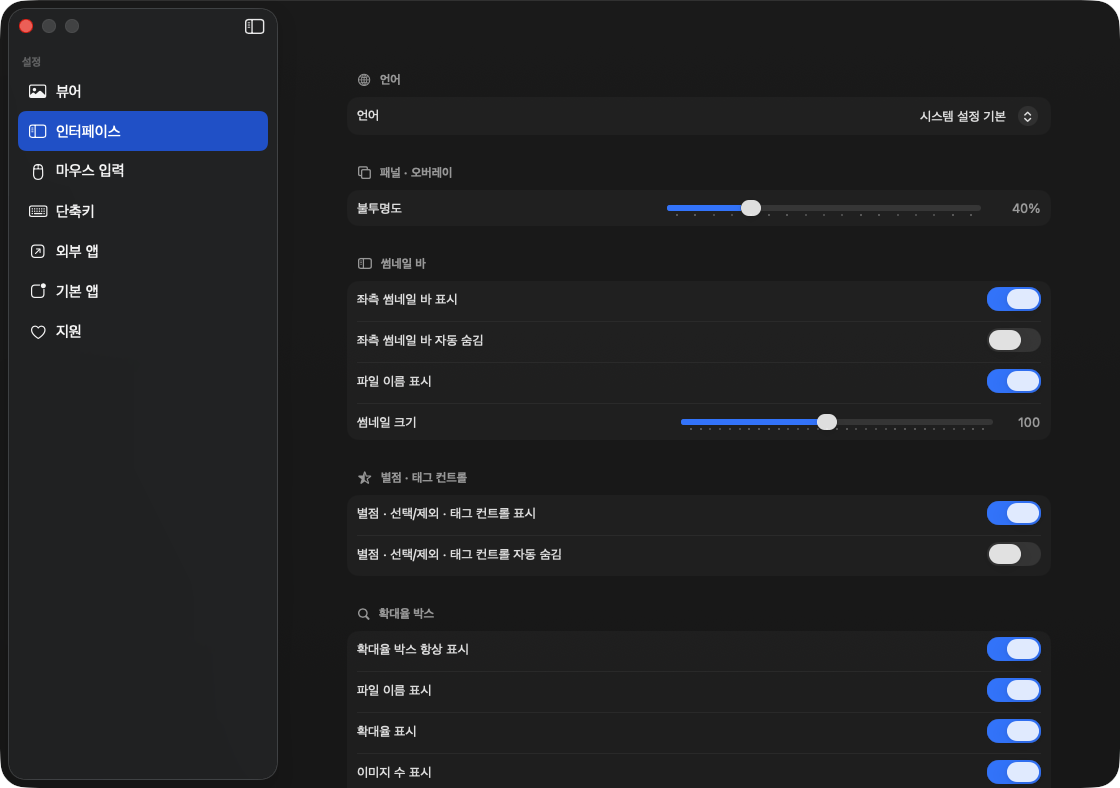This screenshot has height=788, width=1120.
Task: Toggle 파일 이름 표시 under 확대율 박스
Action: [1014, 690]
